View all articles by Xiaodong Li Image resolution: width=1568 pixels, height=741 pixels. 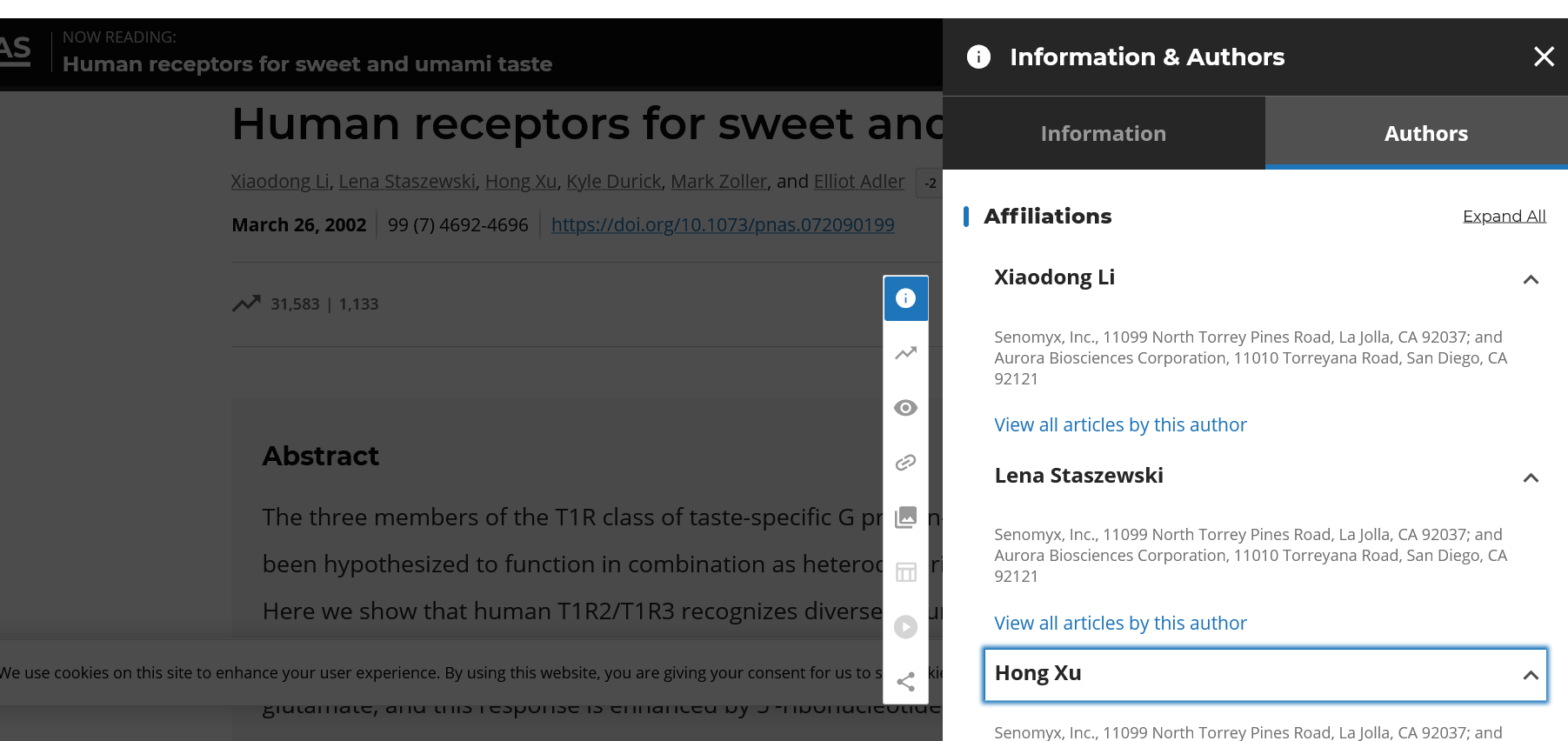tap(1120, 424)
